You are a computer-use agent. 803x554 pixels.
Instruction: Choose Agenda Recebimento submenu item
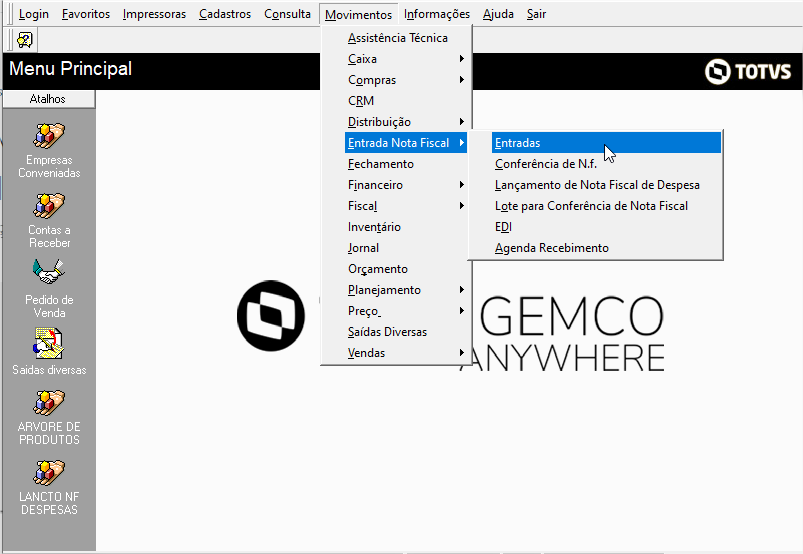click(606, 248)
